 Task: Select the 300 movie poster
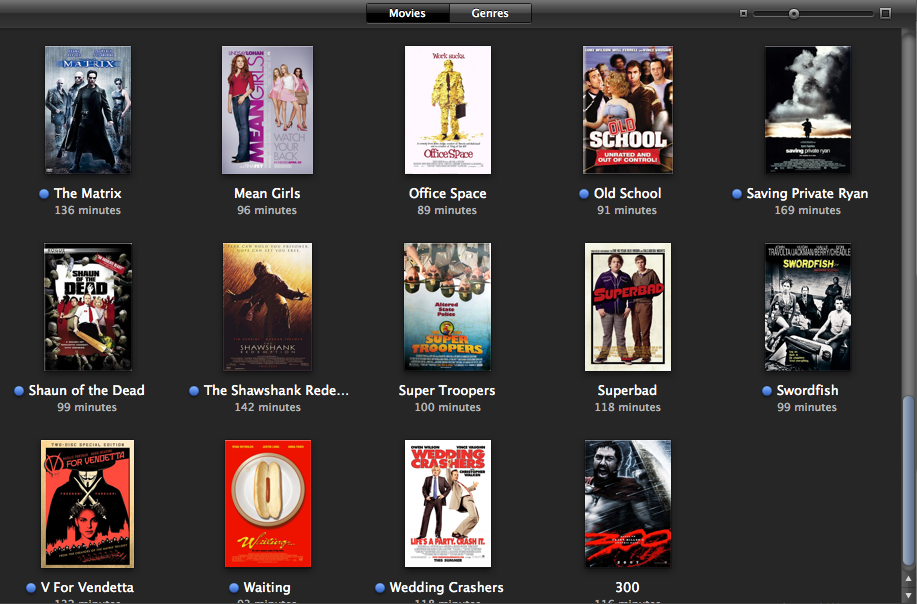tap(628, 503)
